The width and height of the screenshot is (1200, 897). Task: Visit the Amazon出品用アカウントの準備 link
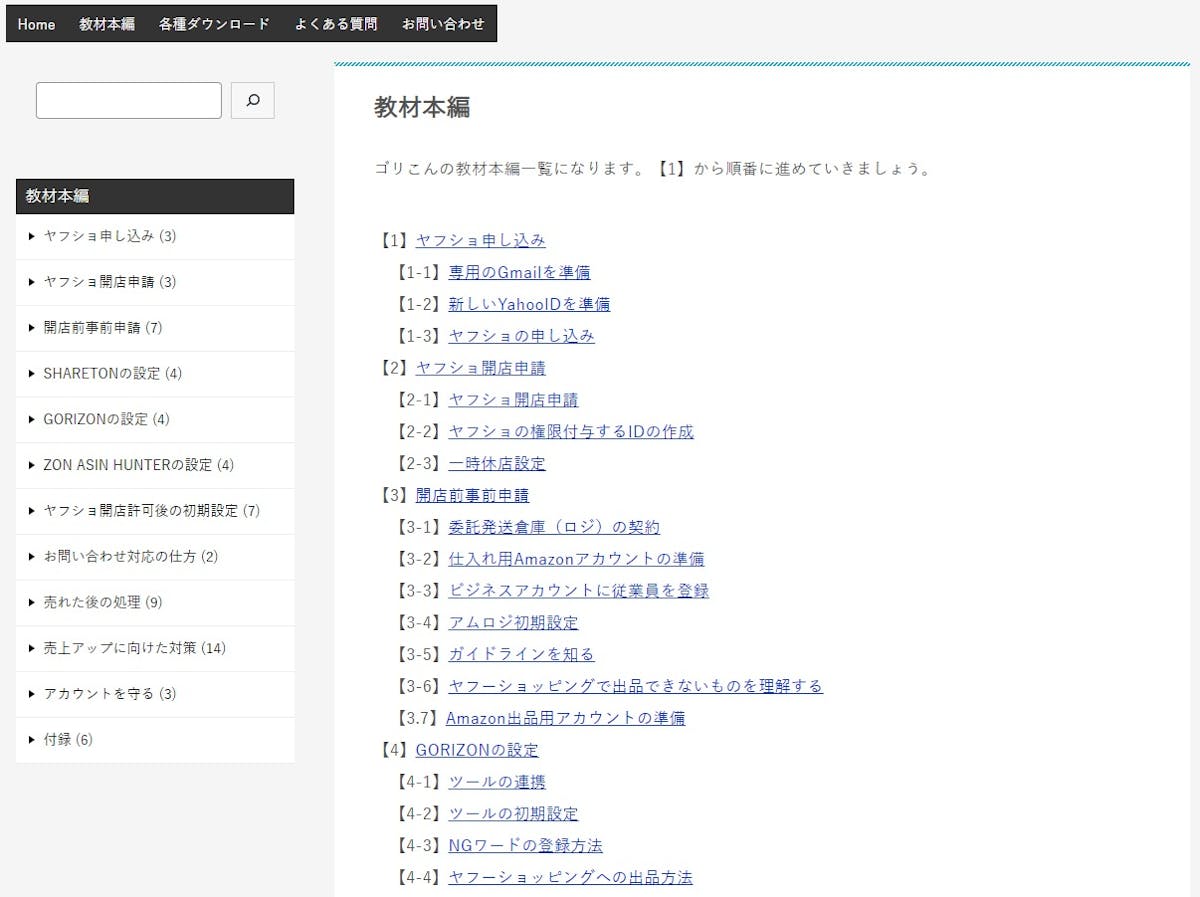(x=565, y=718)
